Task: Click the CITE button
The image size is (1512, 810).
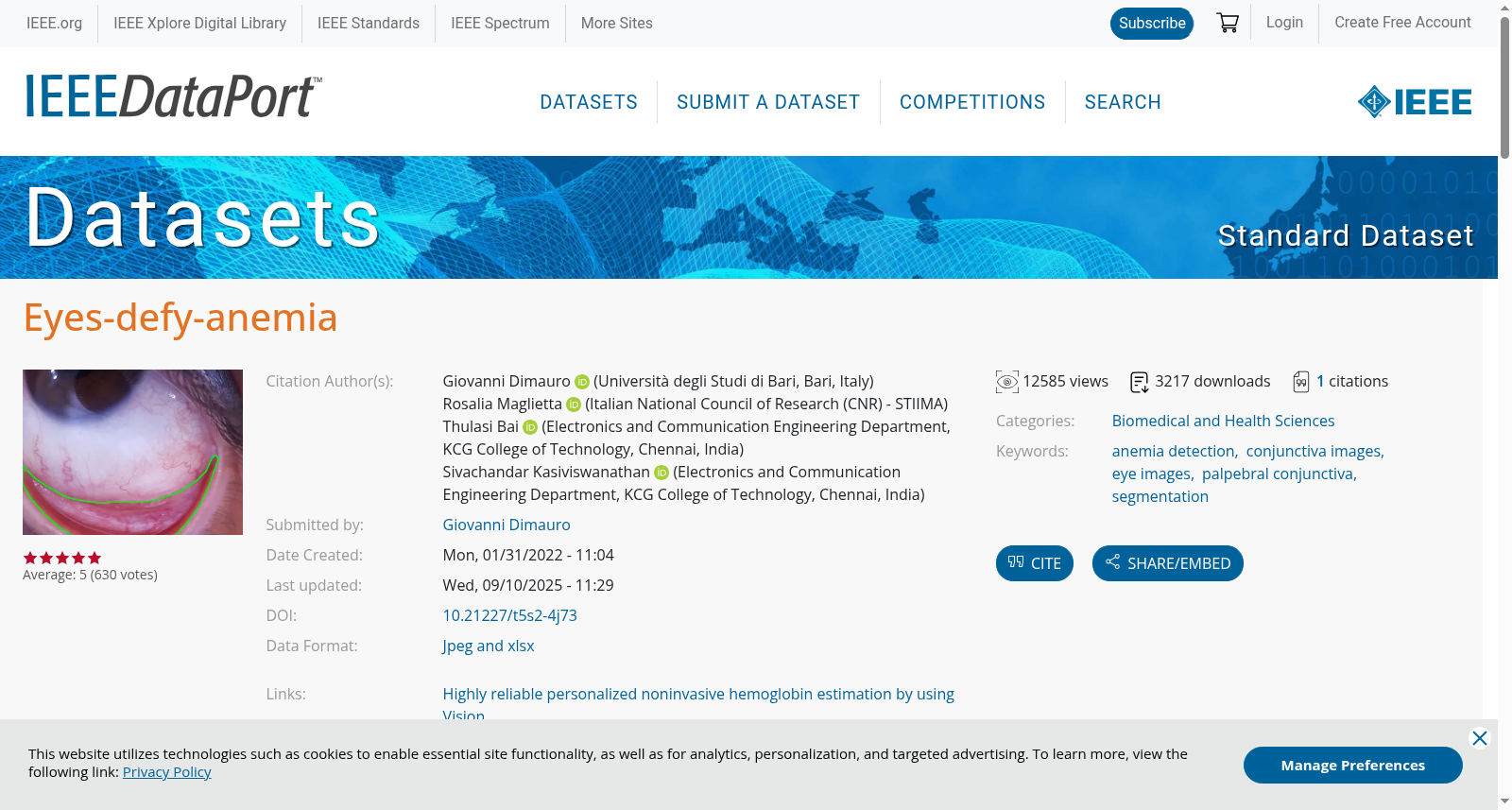Action: point(1035,563)
